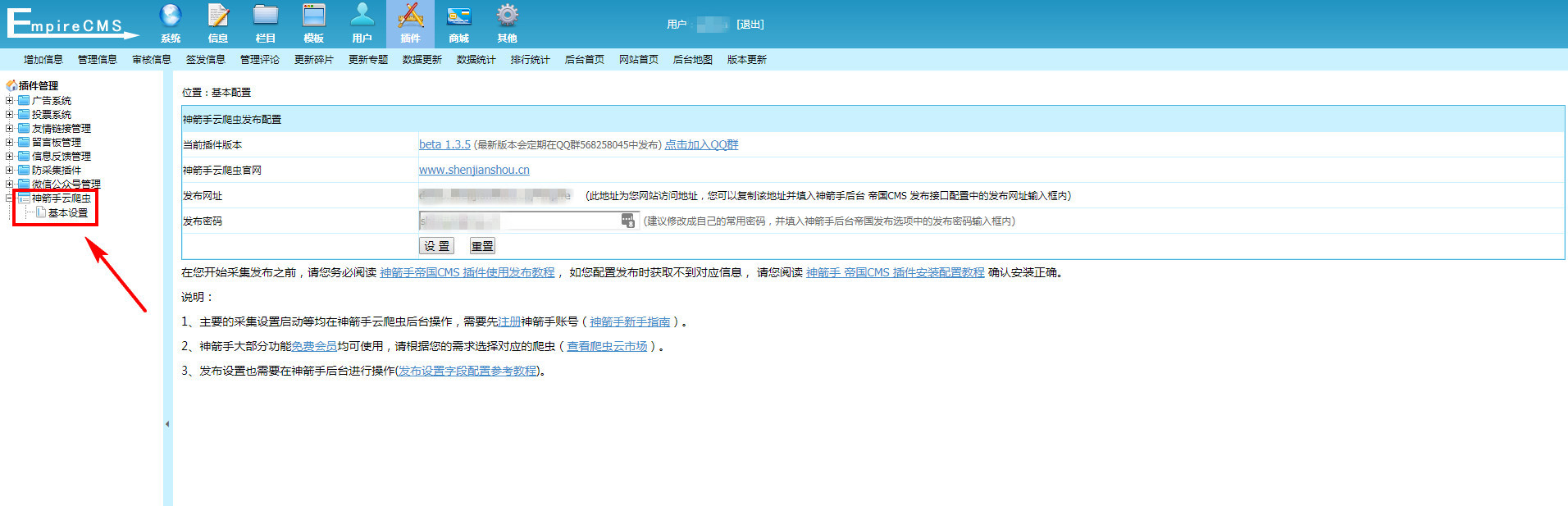The image size is (1568, 506).
Task: Open the beta 1.3.5 version link
Action: 444,144
